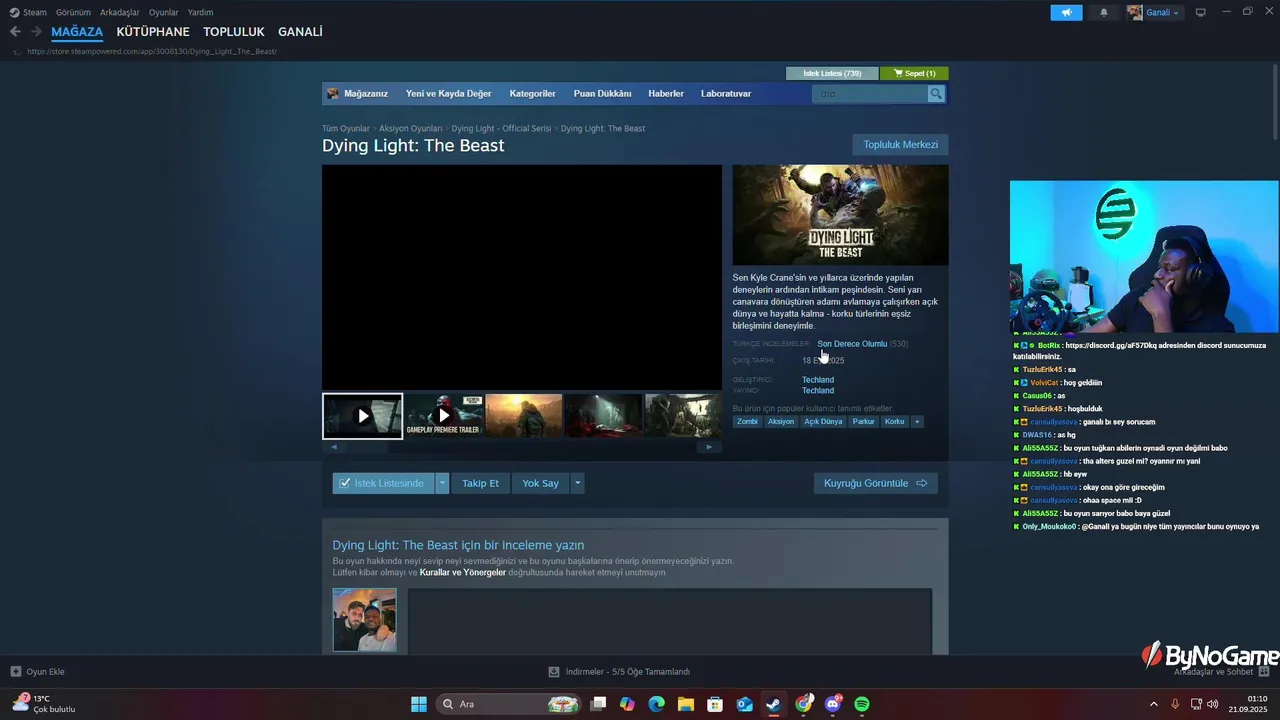This screenshot has width=1280, height=720.
Task: Add a tag with the plus button
Action: 917,422
